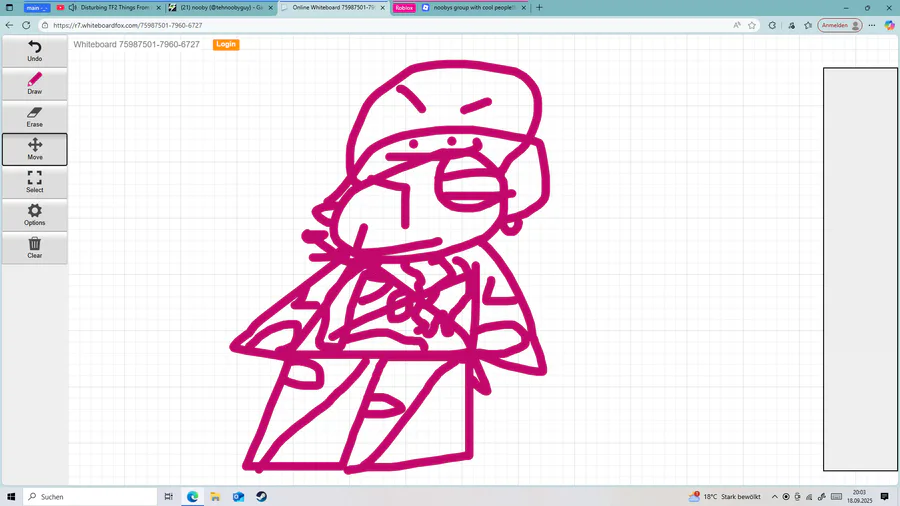Switch to Online Whiteboard tab
The image size is (900, 506).
(333, 7)
